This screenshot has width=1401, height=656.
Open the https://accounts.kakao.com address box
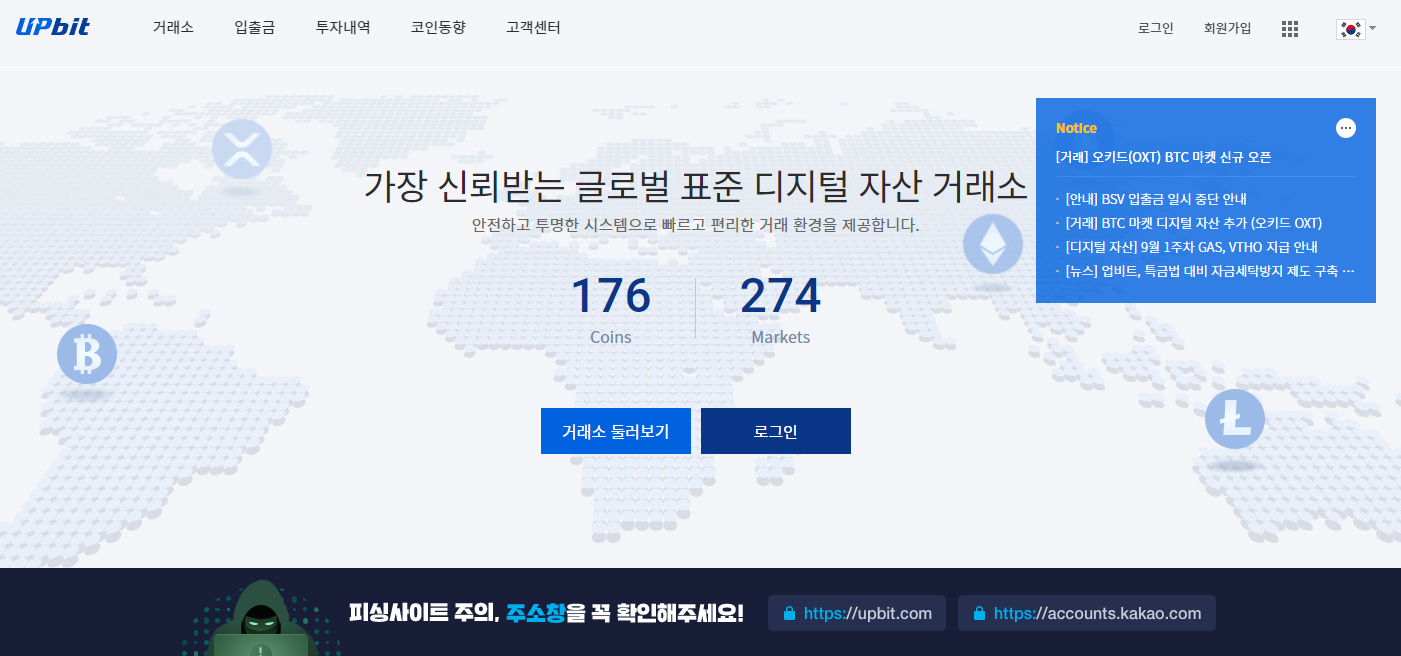(x=1087, y=613)
